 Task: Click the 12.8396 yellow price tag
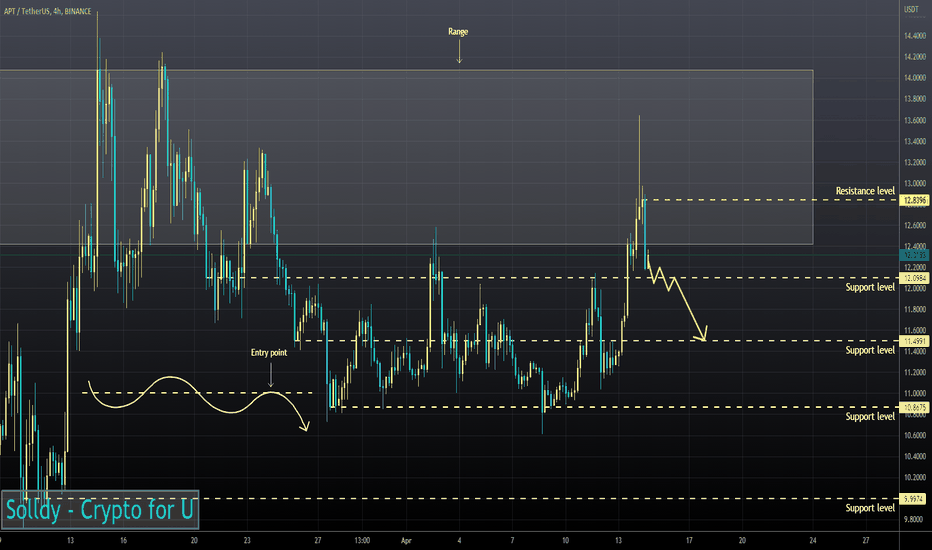coord(915,200)
